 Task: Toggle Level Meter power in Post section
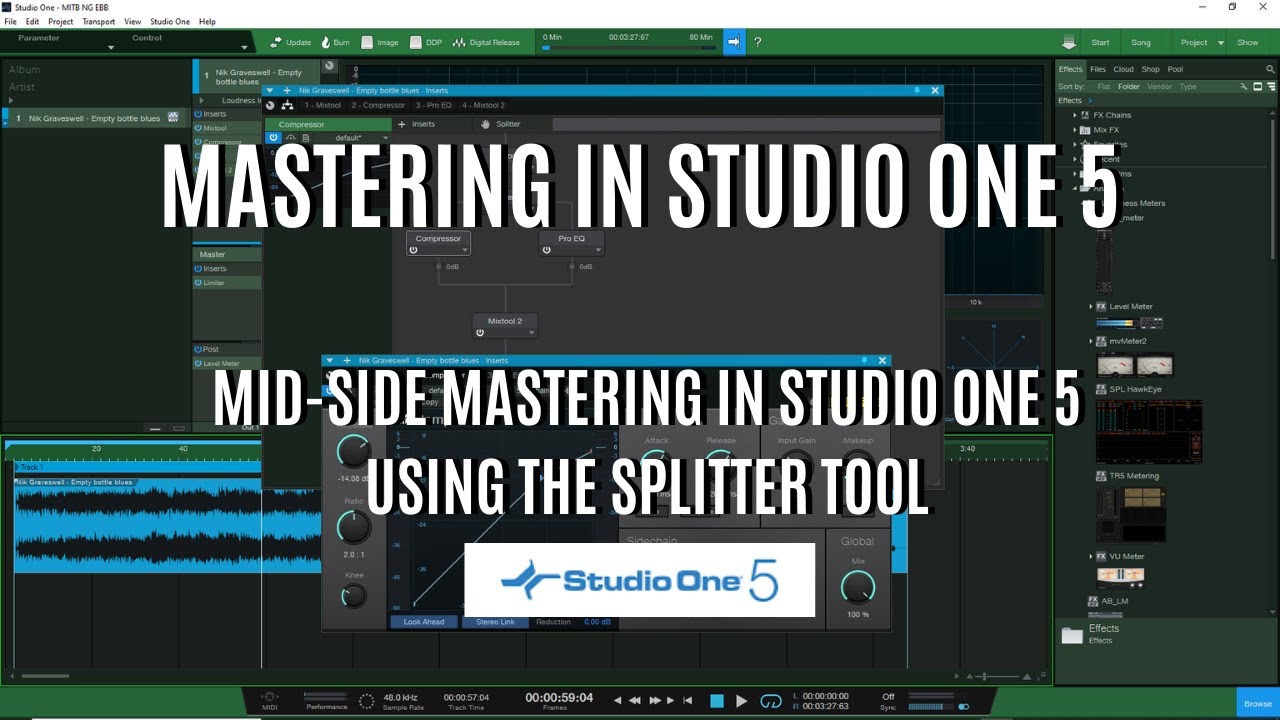198,364
